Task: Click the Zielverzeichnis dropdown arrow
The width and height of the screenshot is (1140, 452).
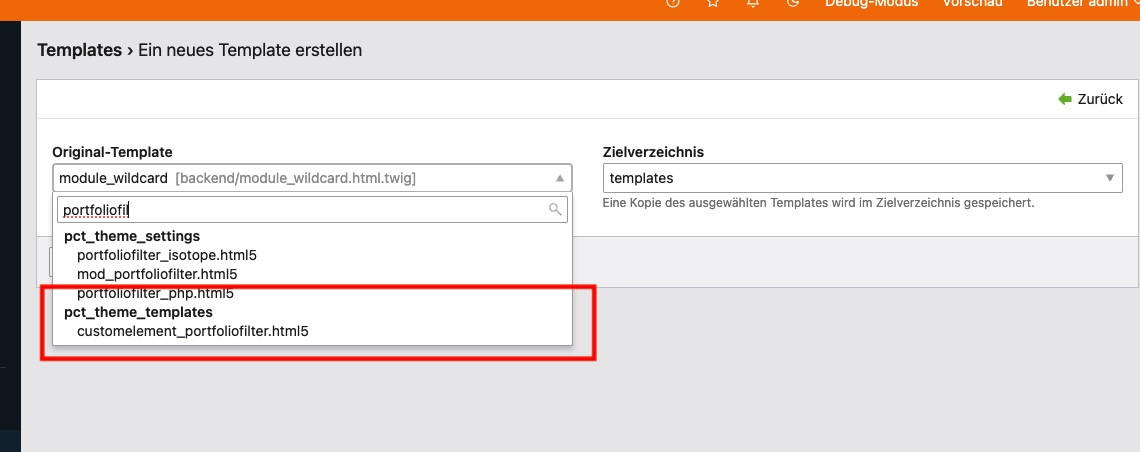Action: 1109,178
